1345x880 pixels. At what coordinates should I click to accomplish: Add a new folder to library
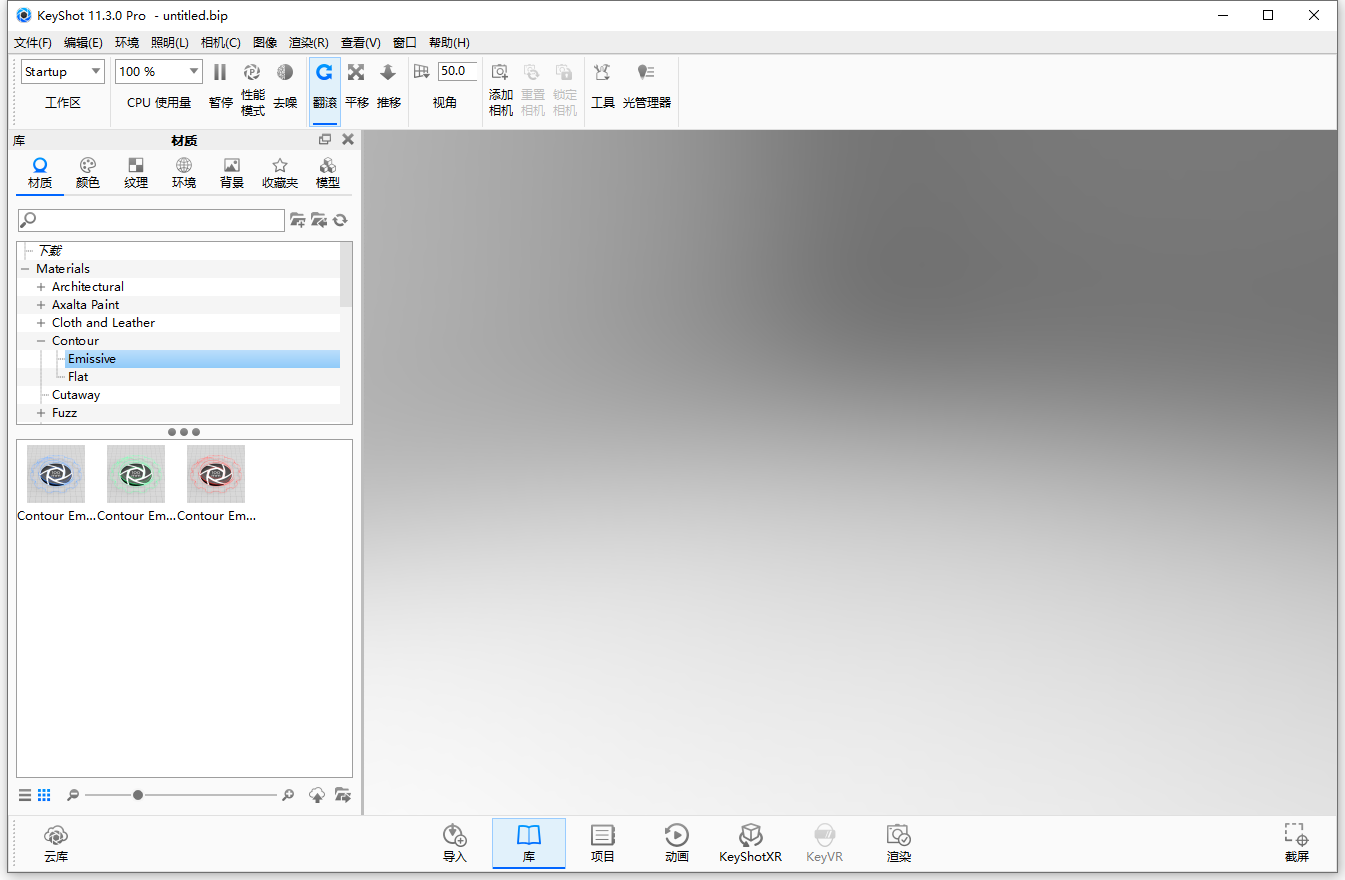click(x=298, y=220)
